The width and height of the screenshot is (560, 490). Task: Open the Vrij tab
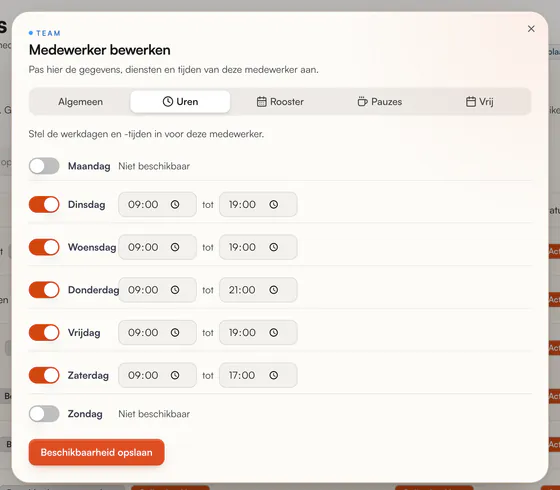tap(480, 102)
